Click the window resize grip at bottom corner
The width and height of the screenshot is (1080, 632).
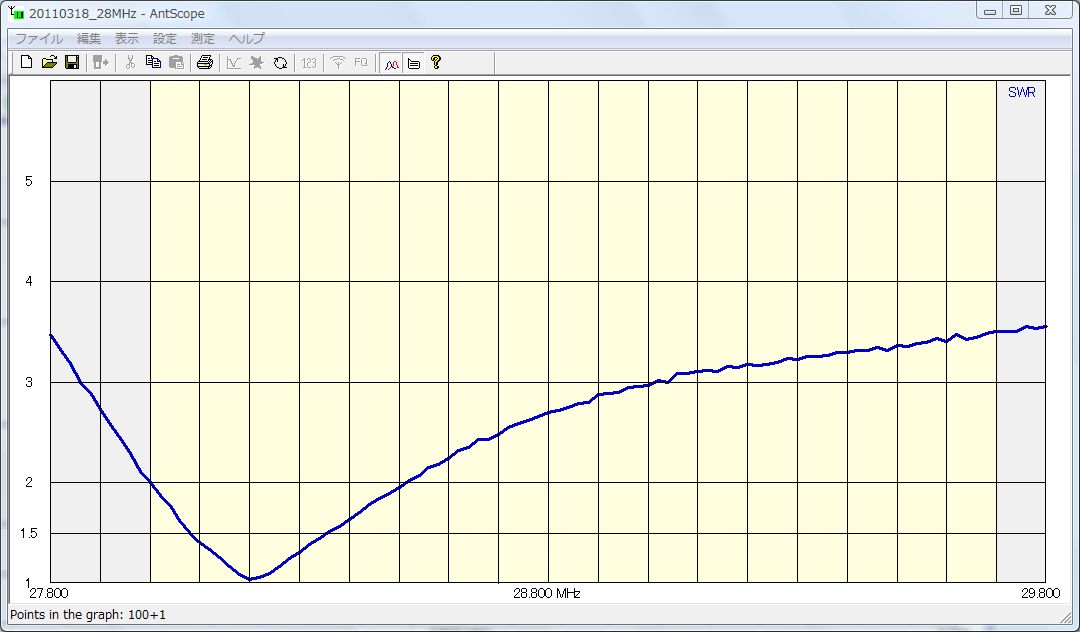[1066, 618]
